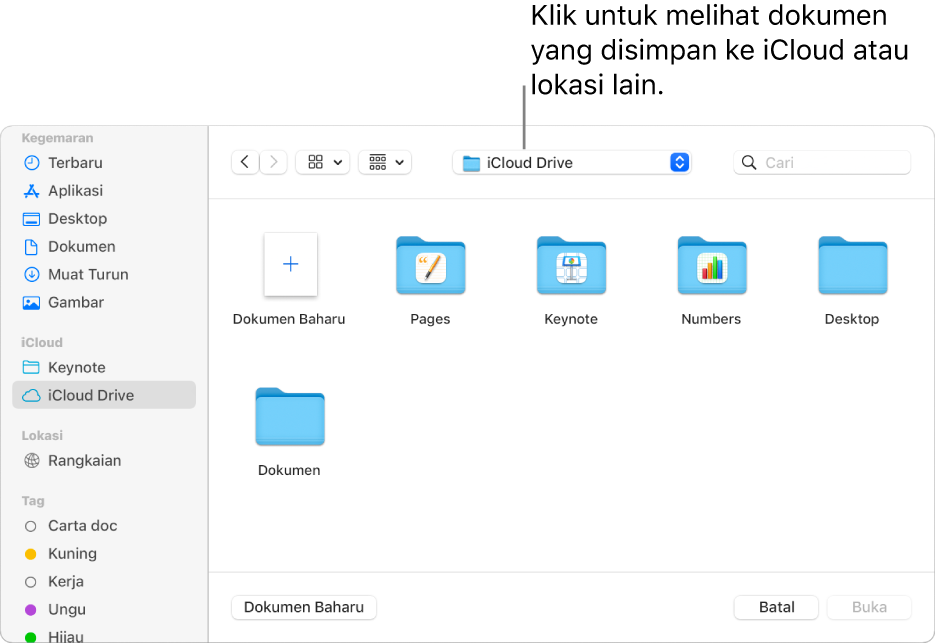Viewport: 935px width, 643px height.
Task: Click the blue up-down stepper on location menu
Action: pos(680,162)
